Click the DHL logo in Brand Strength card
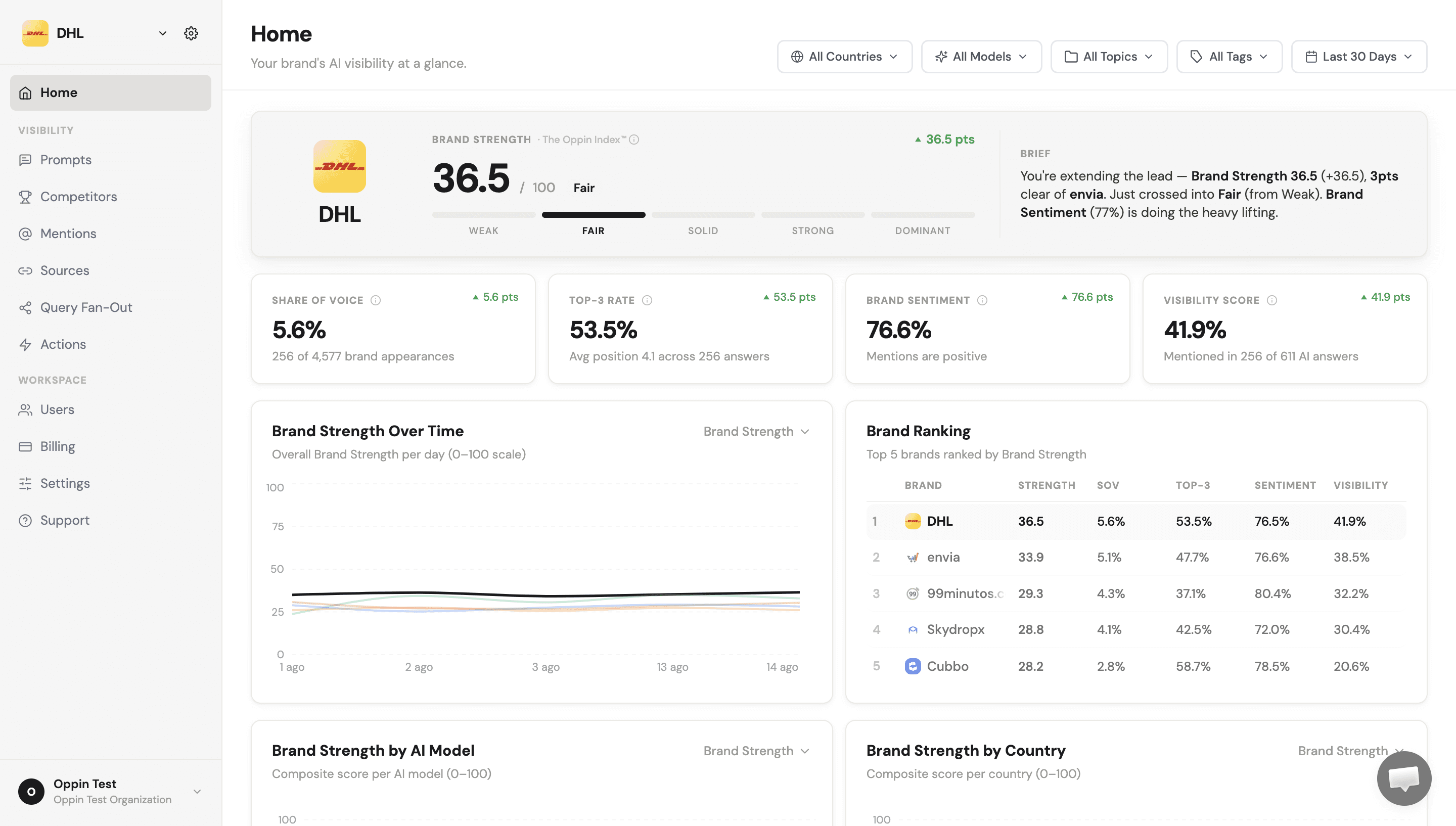Viewport: 1456px width, 826px height. pyautogui.click(x=340, y=166)
